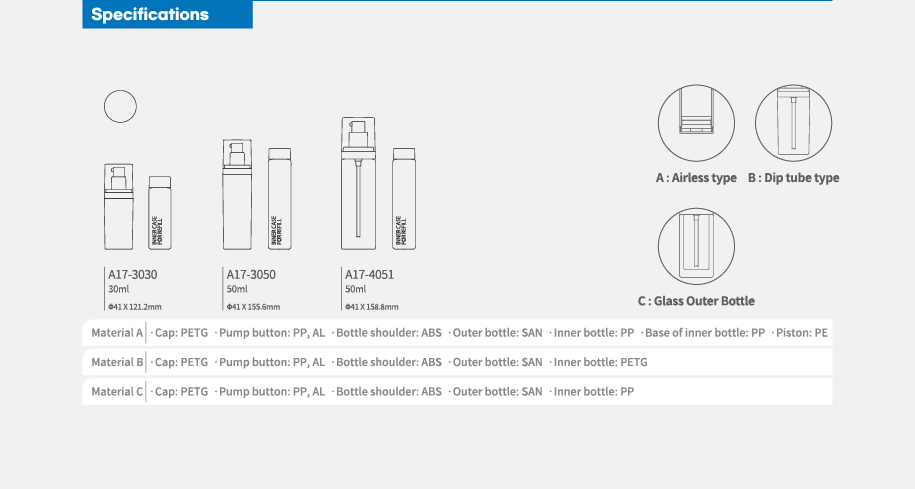Screen dimensions: 915x489
Task: Click the Specifications header tab
Action: [167, 14]
